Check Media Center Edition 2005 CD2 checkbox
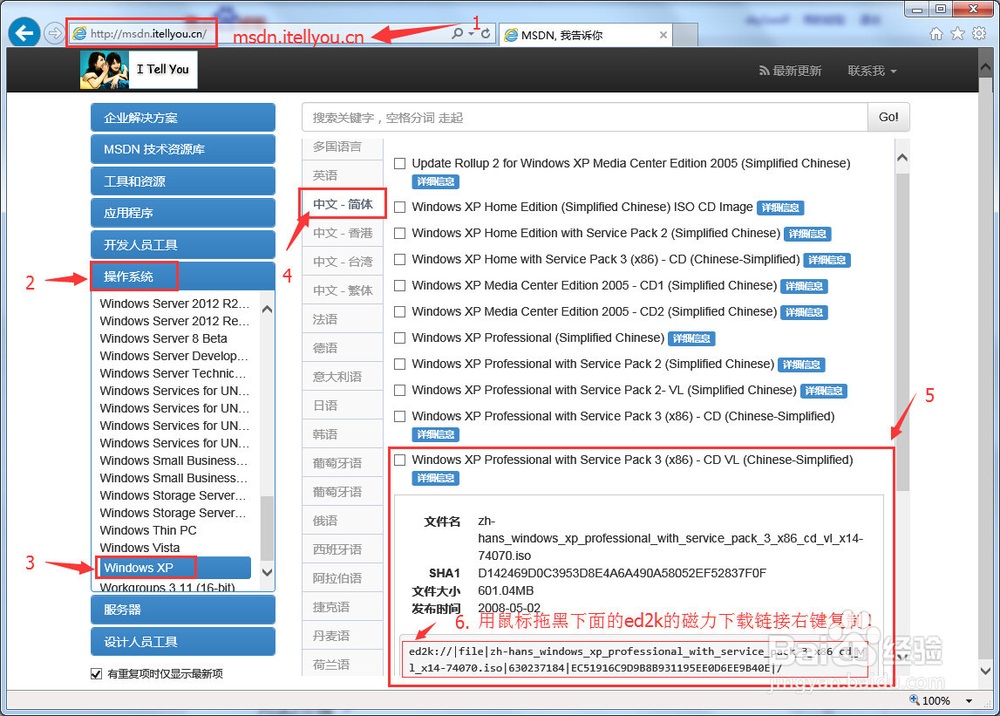 (x=400, y=312)
